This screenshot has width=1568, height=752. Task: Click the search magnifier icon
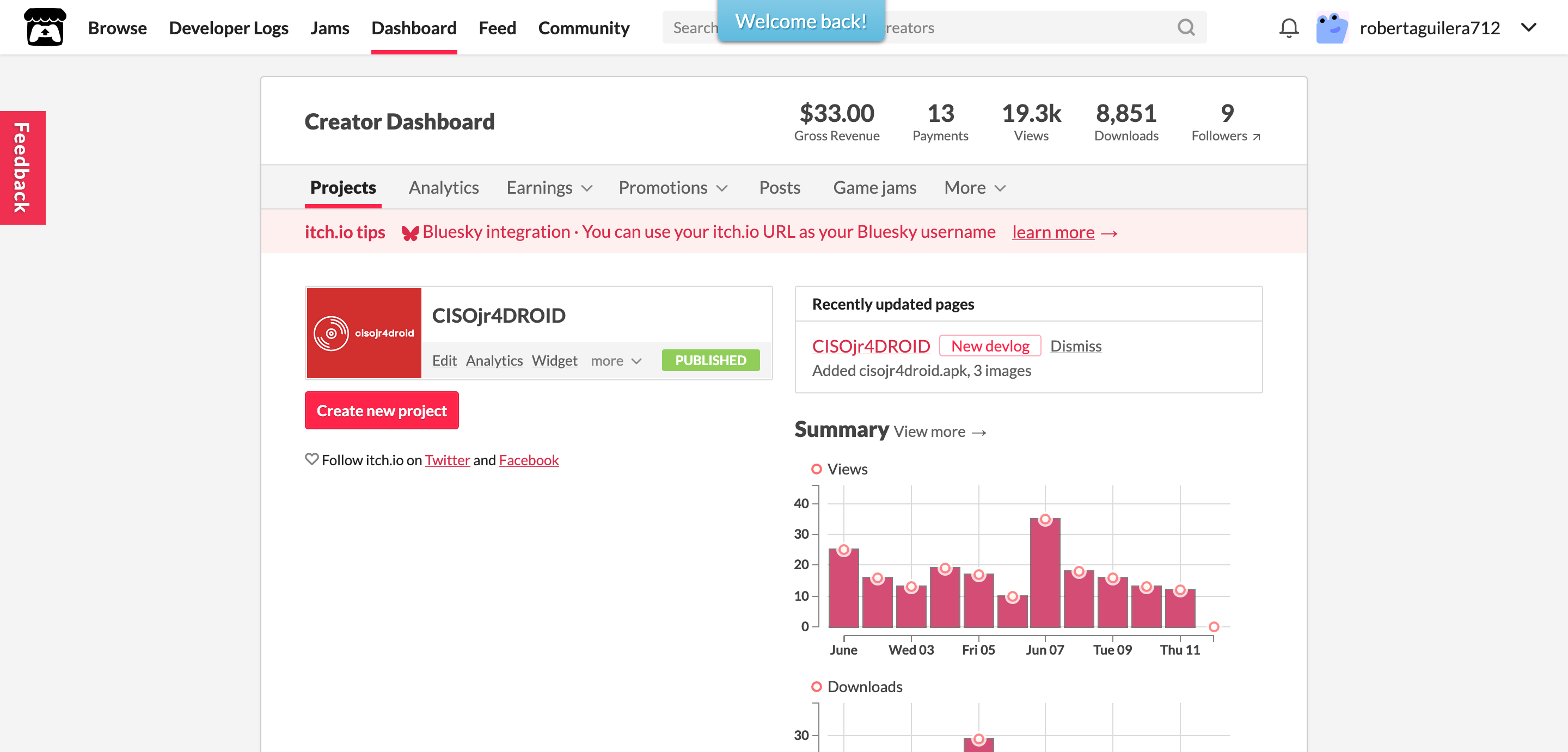(x=1186, y=27)
